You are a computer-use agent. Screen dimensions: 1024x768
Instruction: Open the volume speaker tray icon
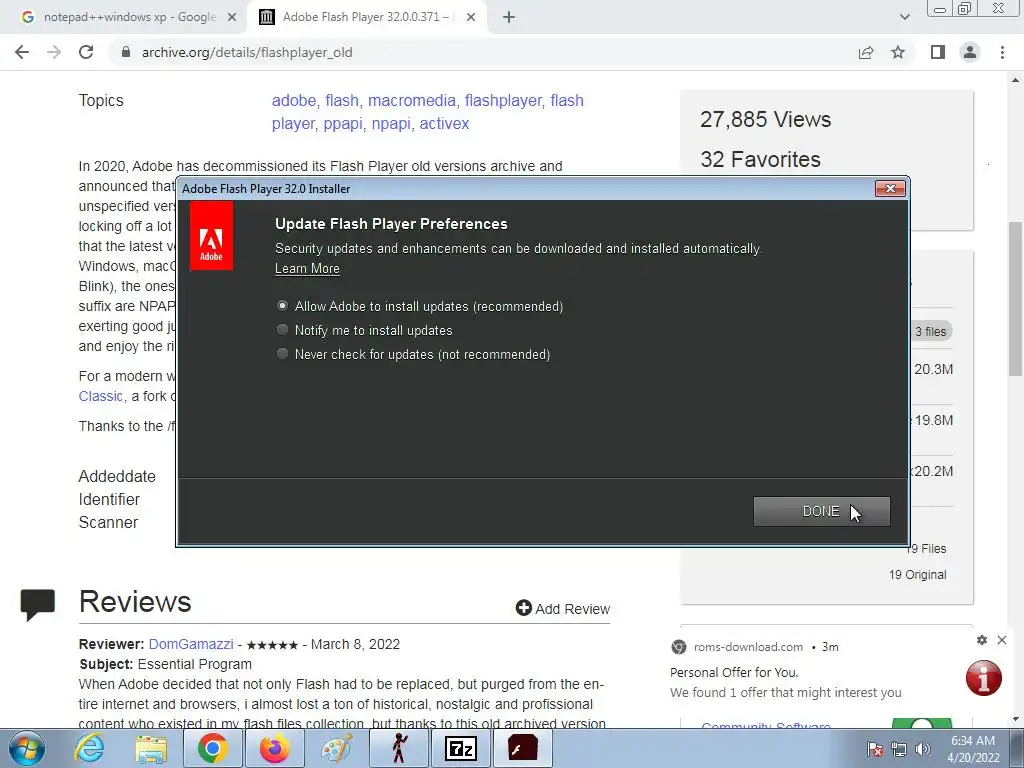[x=923, y=749]
